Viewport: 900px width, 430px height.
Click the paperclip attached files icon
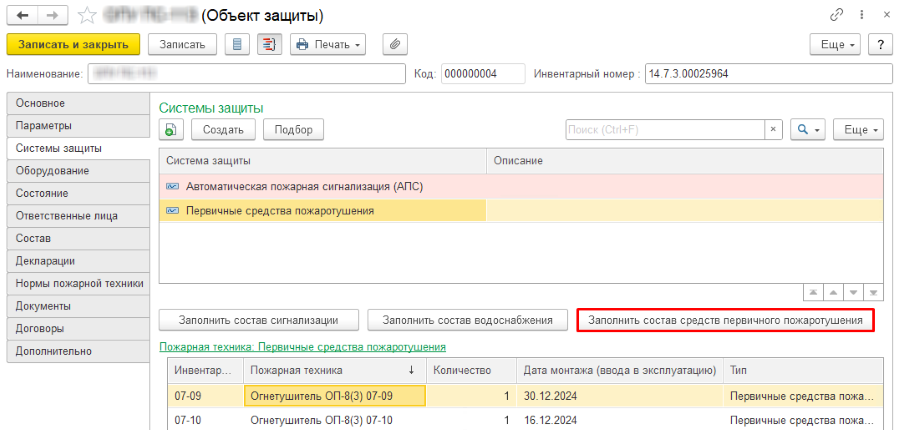pyautogui.click(x=395, y=44)
